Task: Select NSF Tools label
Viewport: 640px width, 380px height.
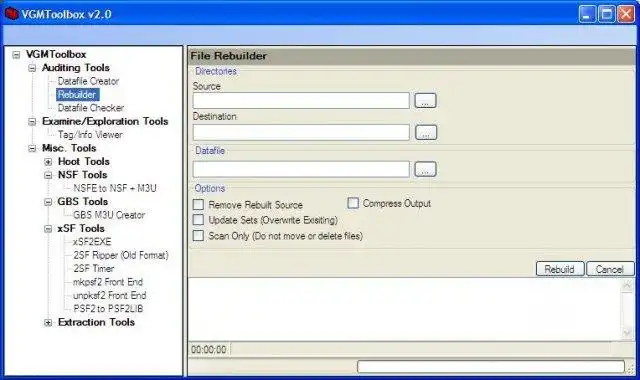Action: 82,175
